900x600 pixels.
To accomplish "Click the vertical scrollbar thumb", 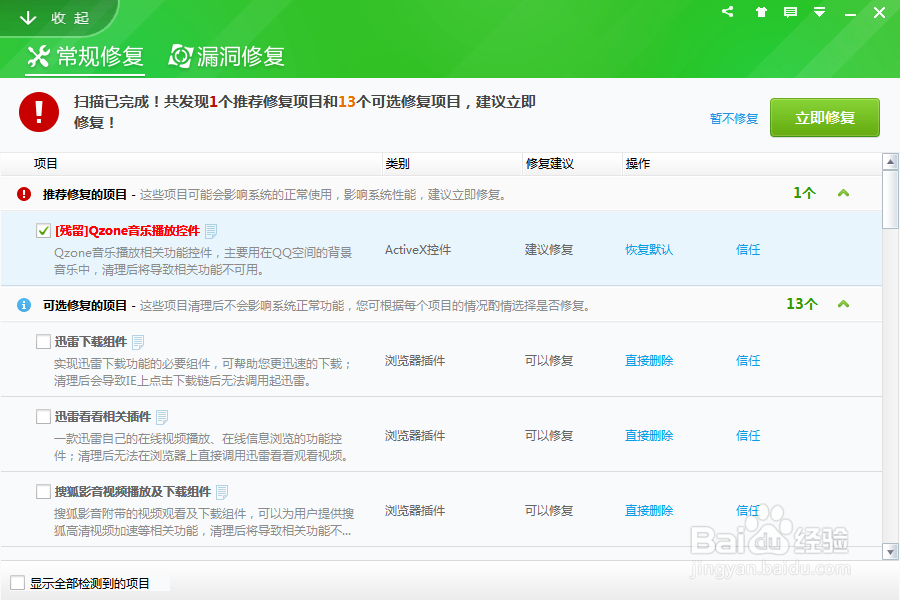I will point(890,199).
